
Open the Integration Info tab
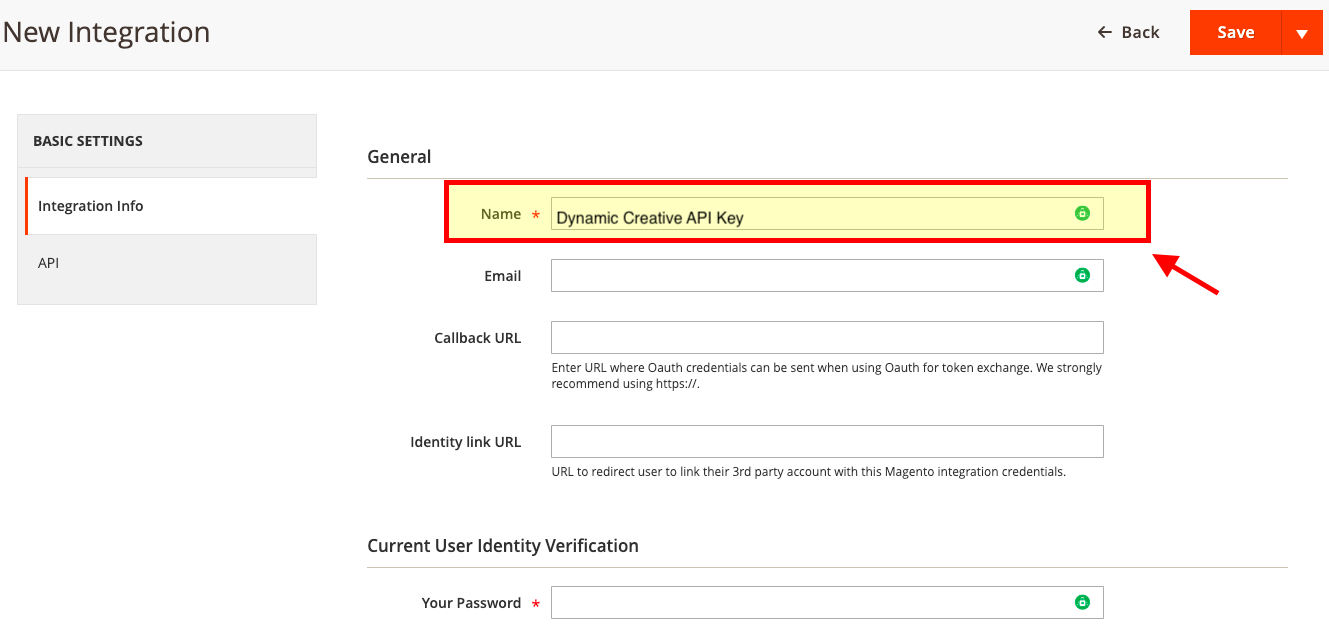pos(171,206)
